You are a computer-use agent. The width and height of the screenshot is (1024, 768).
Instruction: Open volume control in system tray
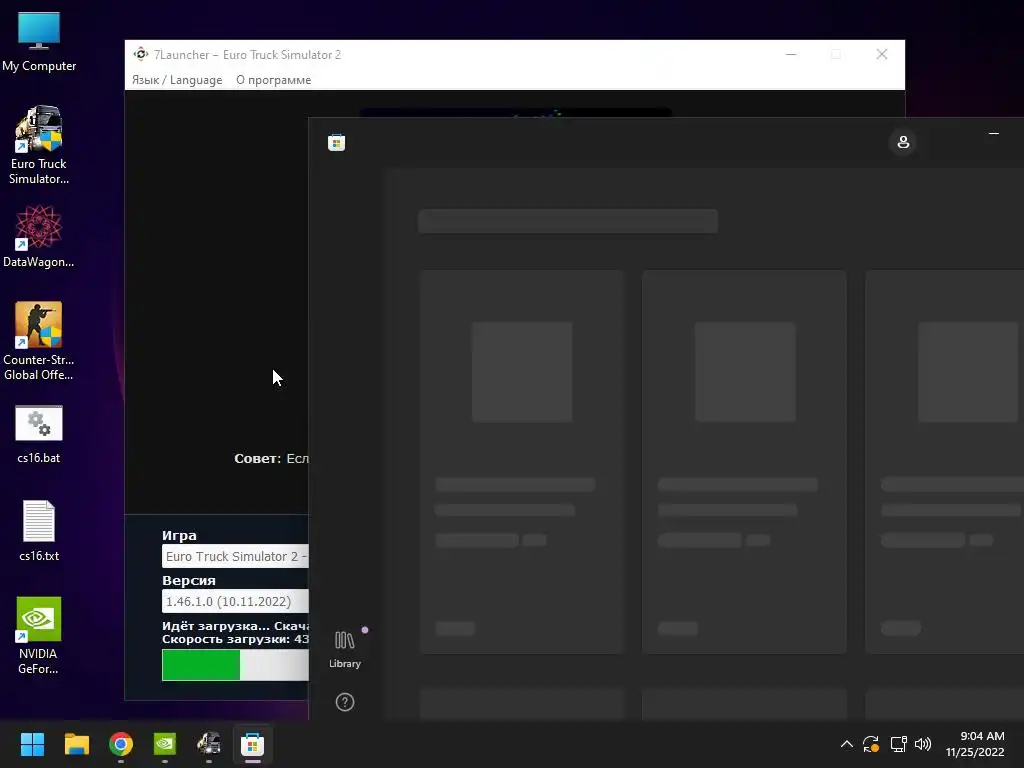pyautogui.click(x=923, y=744)
